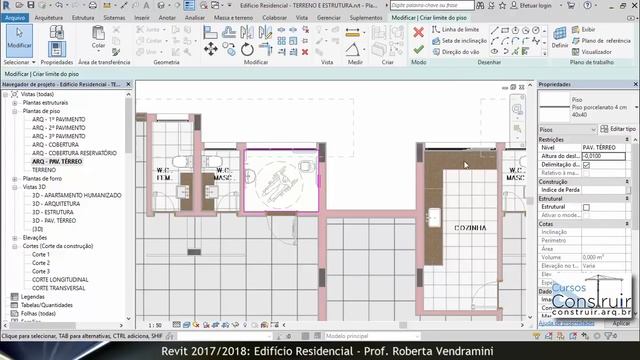Expand the Plantas estruturais node
Image resolution: width=640 pixels, height=360 pixels.
15,103
